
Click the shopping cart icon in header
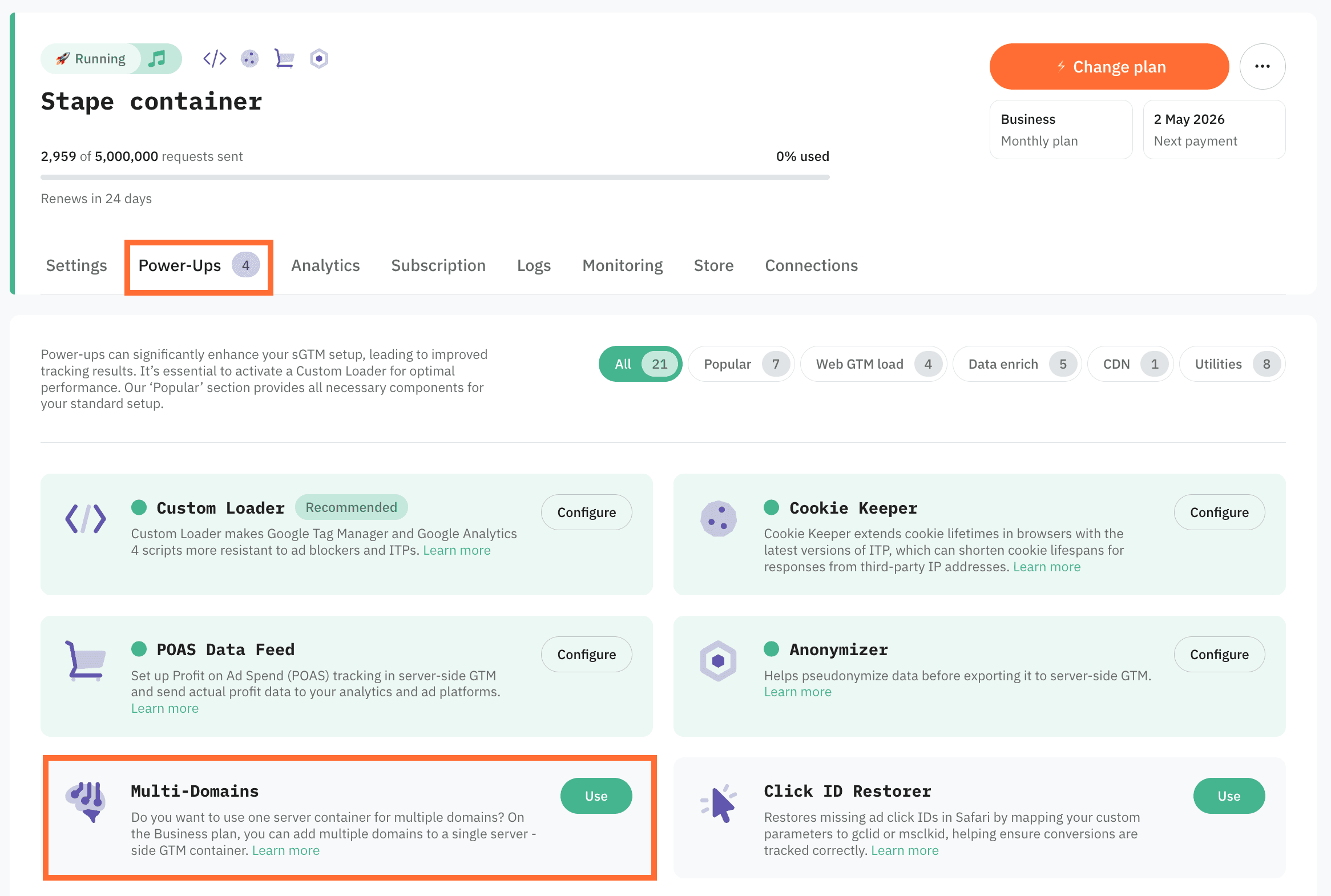pyautogui.click(x=284, y=58)
